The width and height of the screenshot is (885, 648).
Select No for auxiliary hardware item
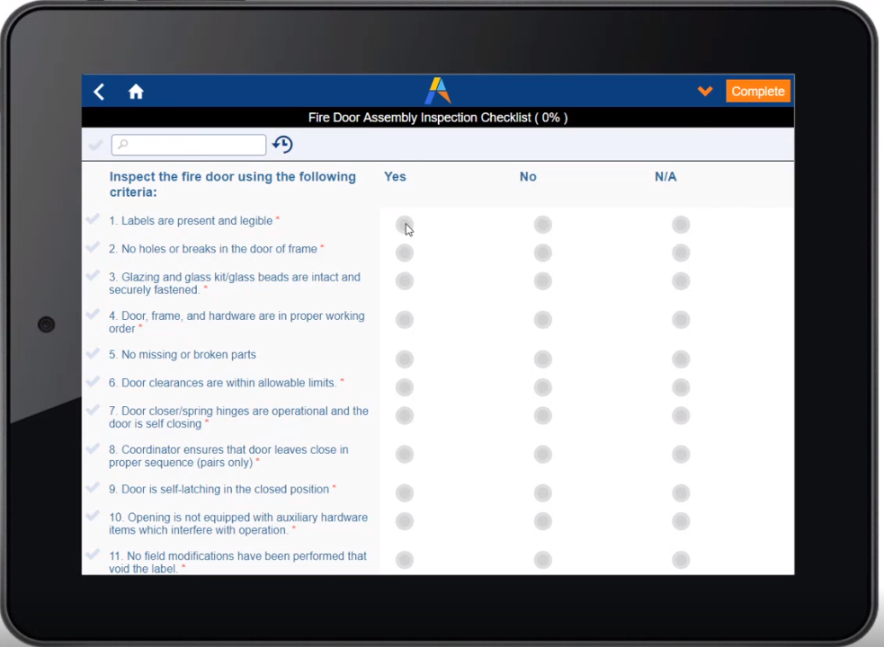pyautogui.click(x=543, y=522)
